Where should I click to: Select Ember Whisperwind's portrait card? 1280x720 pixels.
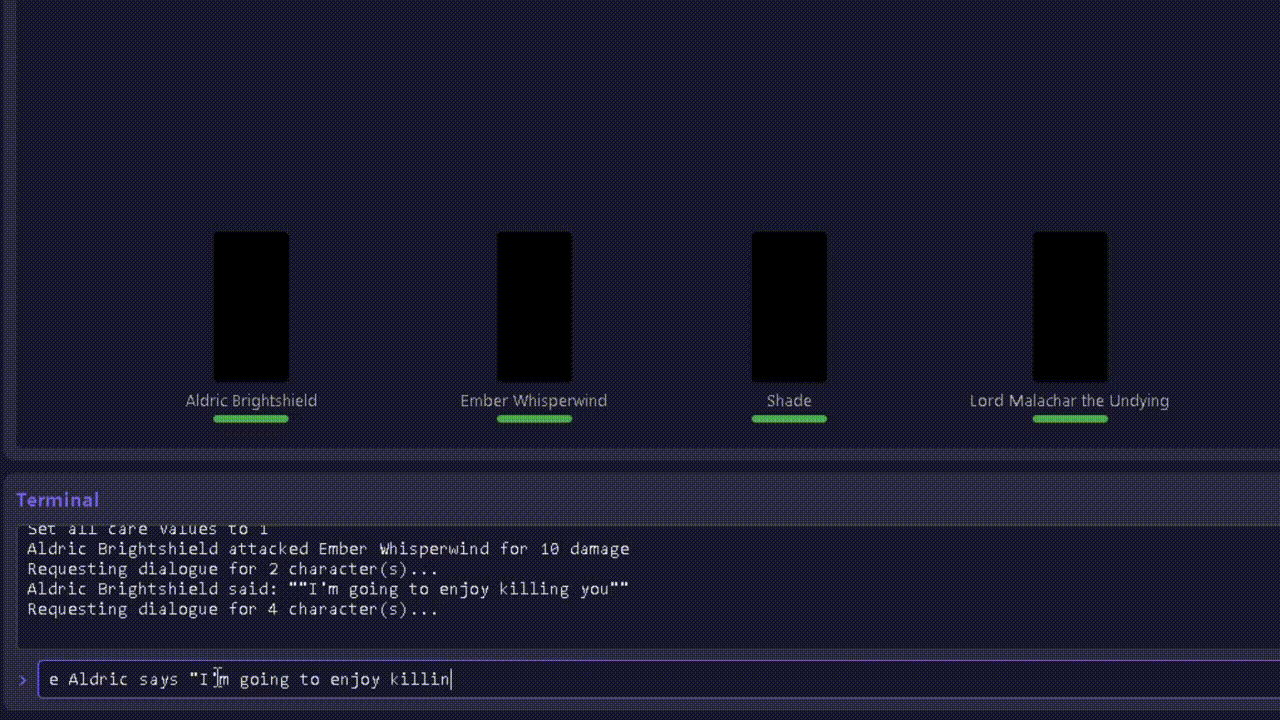[534, 307]
